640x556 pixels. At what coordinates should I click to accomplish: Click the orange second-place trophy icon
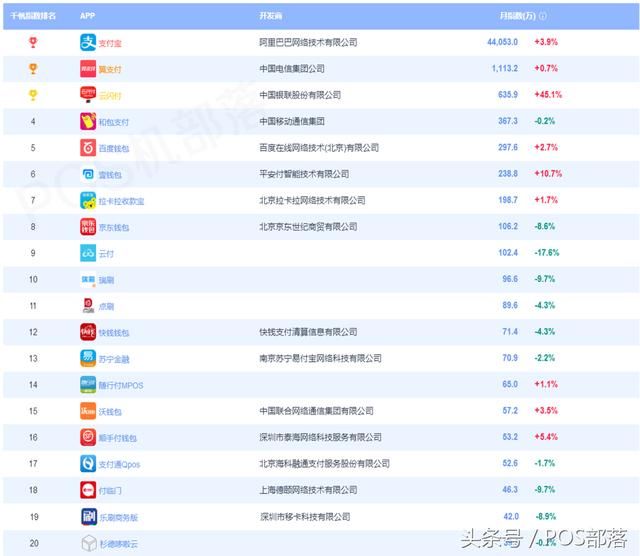(33, 69)
